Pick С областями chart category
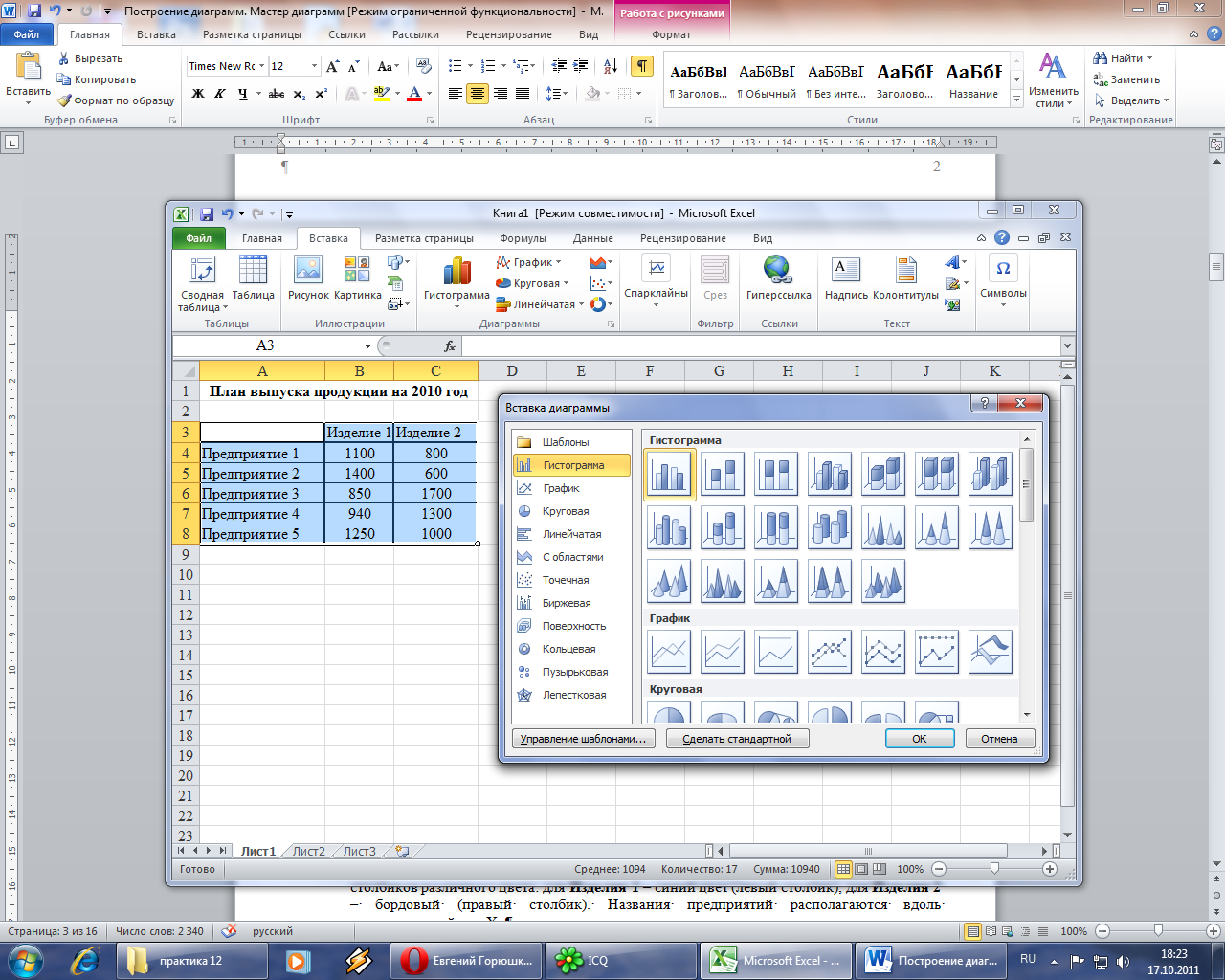Image resolution: width=1225 pixels, height=980 pixels. (x=572, y=557)
